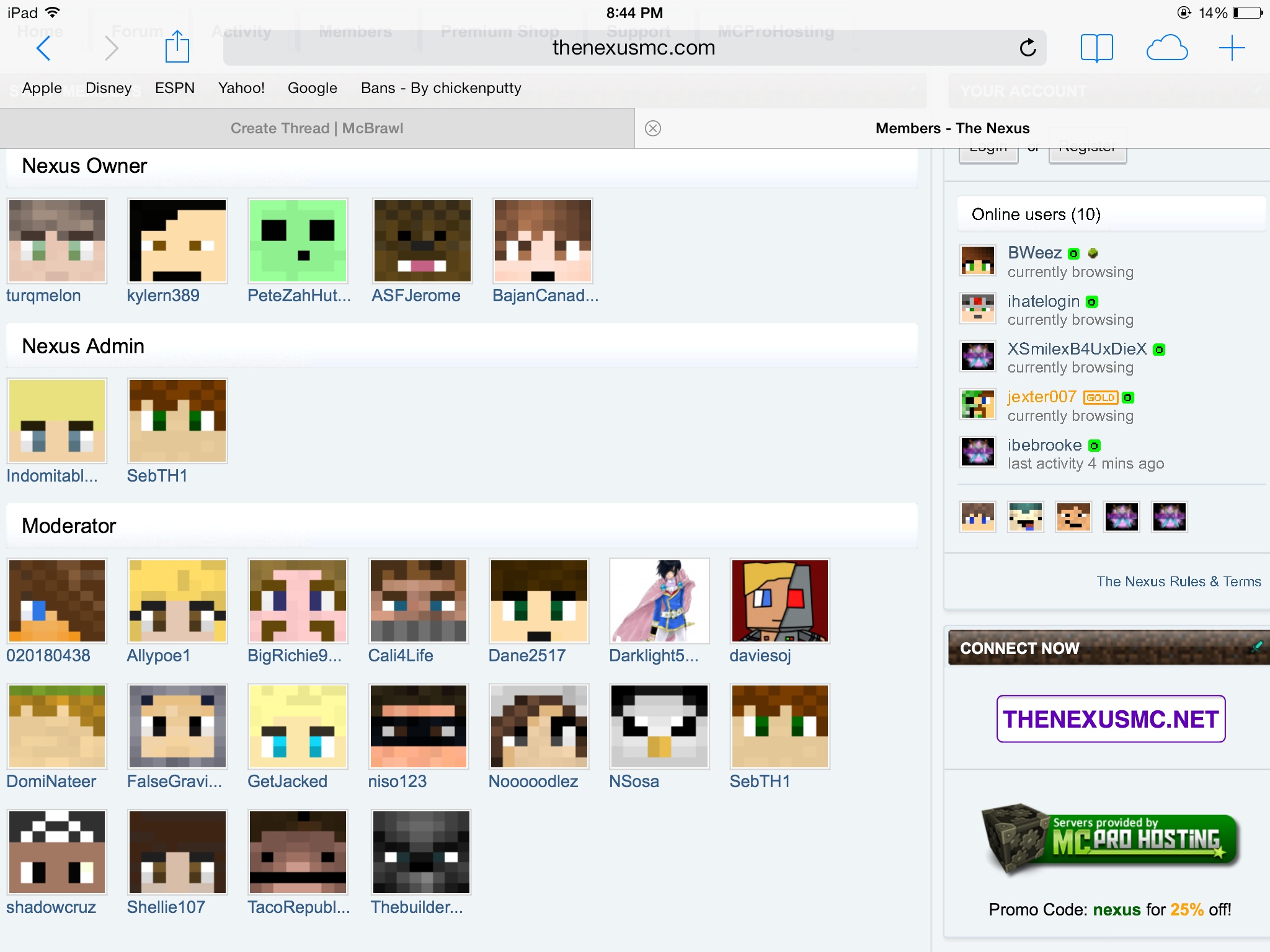The width and height of the screenshot is (1270, 952).
Task: Add a new tab with plus icon
Action: pos(1232,48)
